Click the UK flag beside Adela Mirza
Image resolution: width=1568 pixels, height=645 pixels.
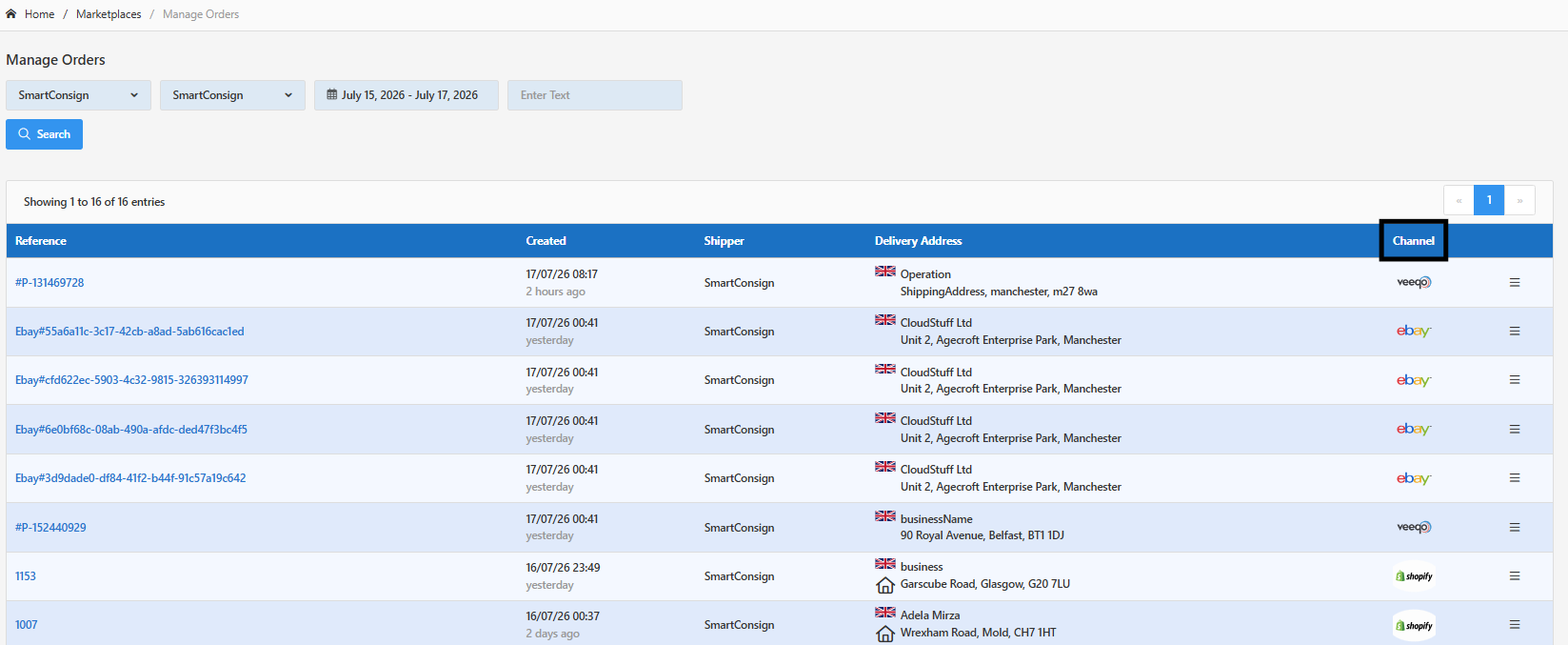[x=885, y=613]
